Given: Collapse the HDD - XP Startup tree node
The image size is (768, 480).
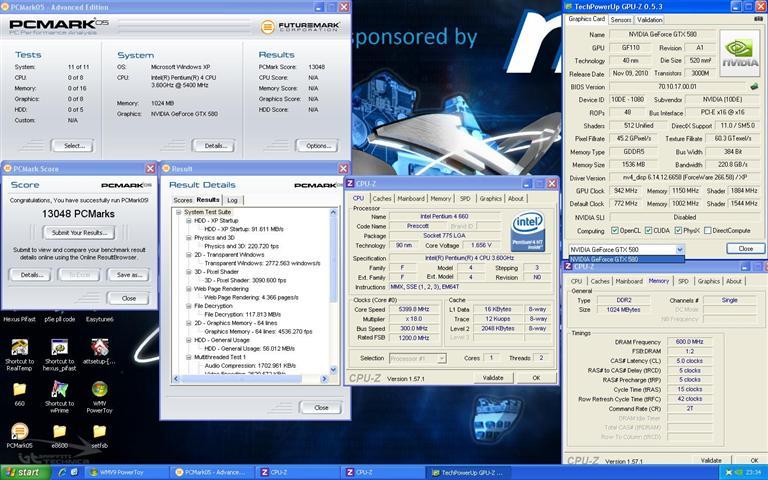Looking at the screenshot, I should (189, 221).
